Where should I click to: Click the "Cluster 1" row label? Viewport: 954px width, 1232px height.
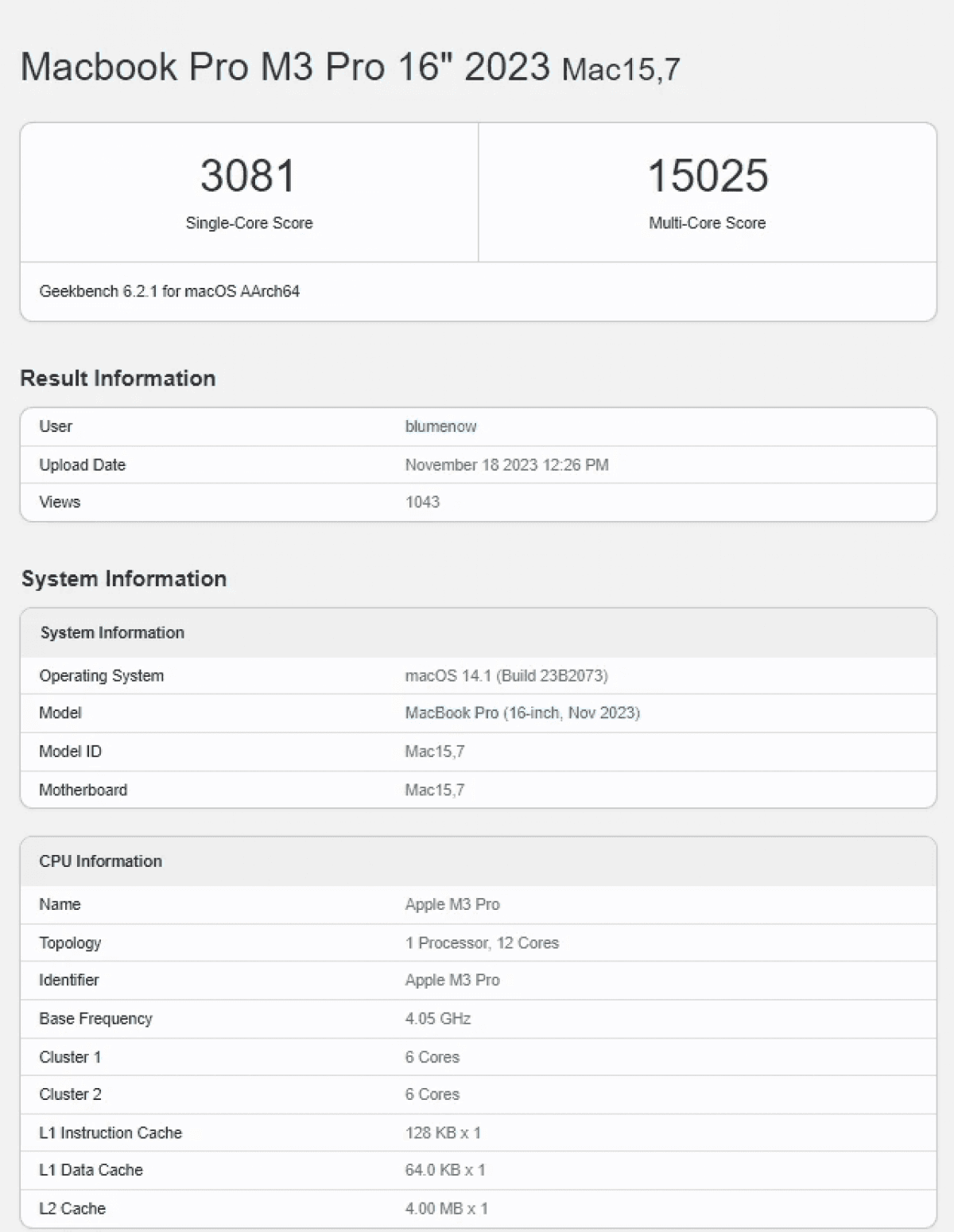tap(70, 1057)
